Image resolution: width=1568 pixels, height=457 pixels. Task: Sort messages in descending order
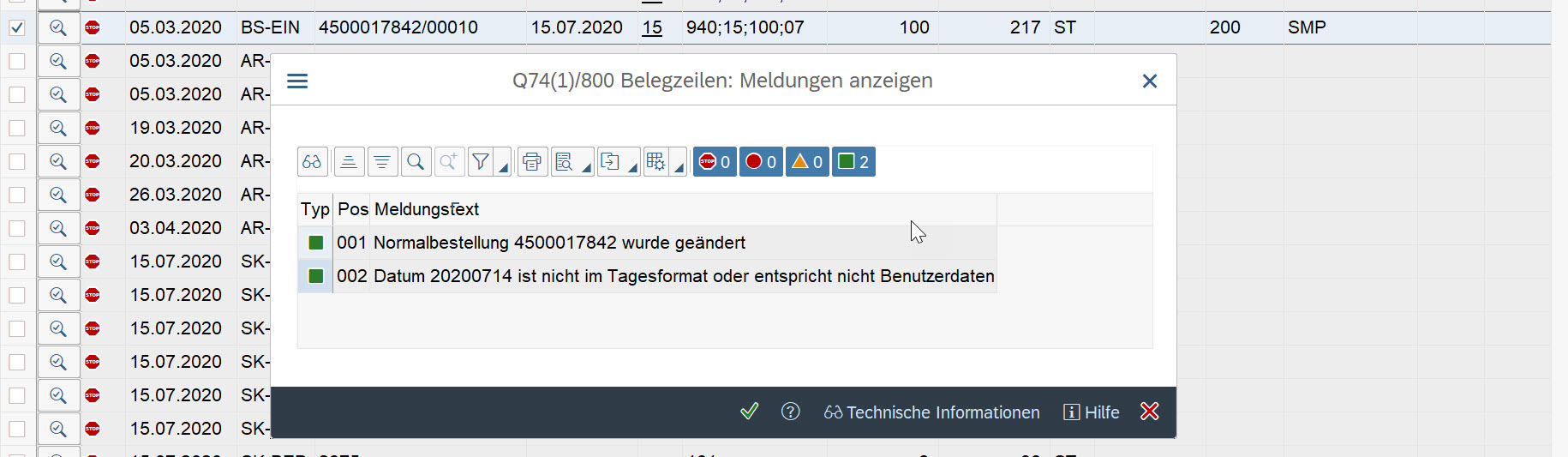pos(382,162)
